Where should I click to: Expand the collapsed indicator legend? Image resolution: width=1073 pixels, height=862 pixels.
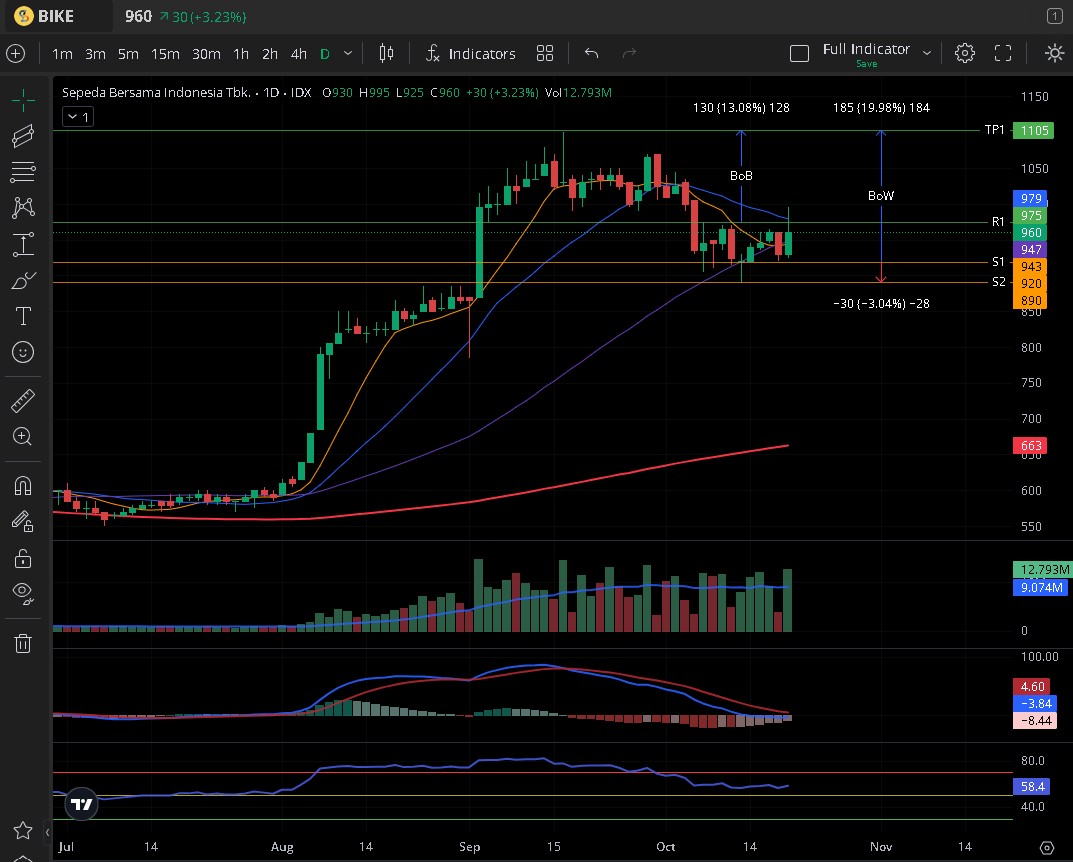click(x=77, y=117)
